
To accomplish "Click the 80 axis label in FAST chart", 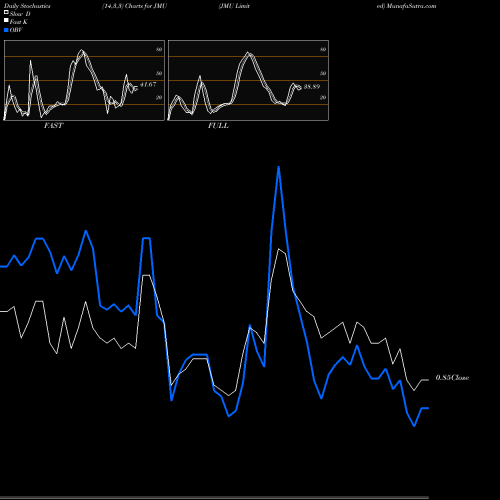I will click(159, 50).
